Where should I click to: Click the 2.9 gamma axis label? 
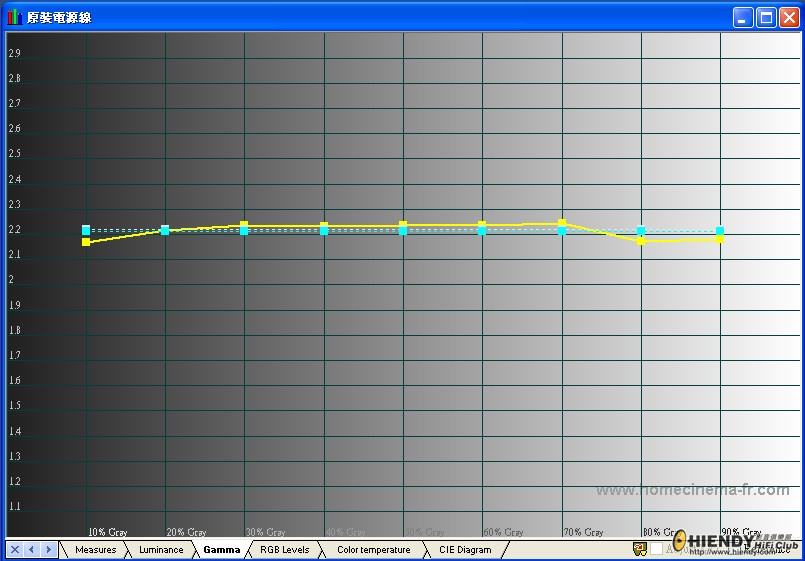point(14,53)
